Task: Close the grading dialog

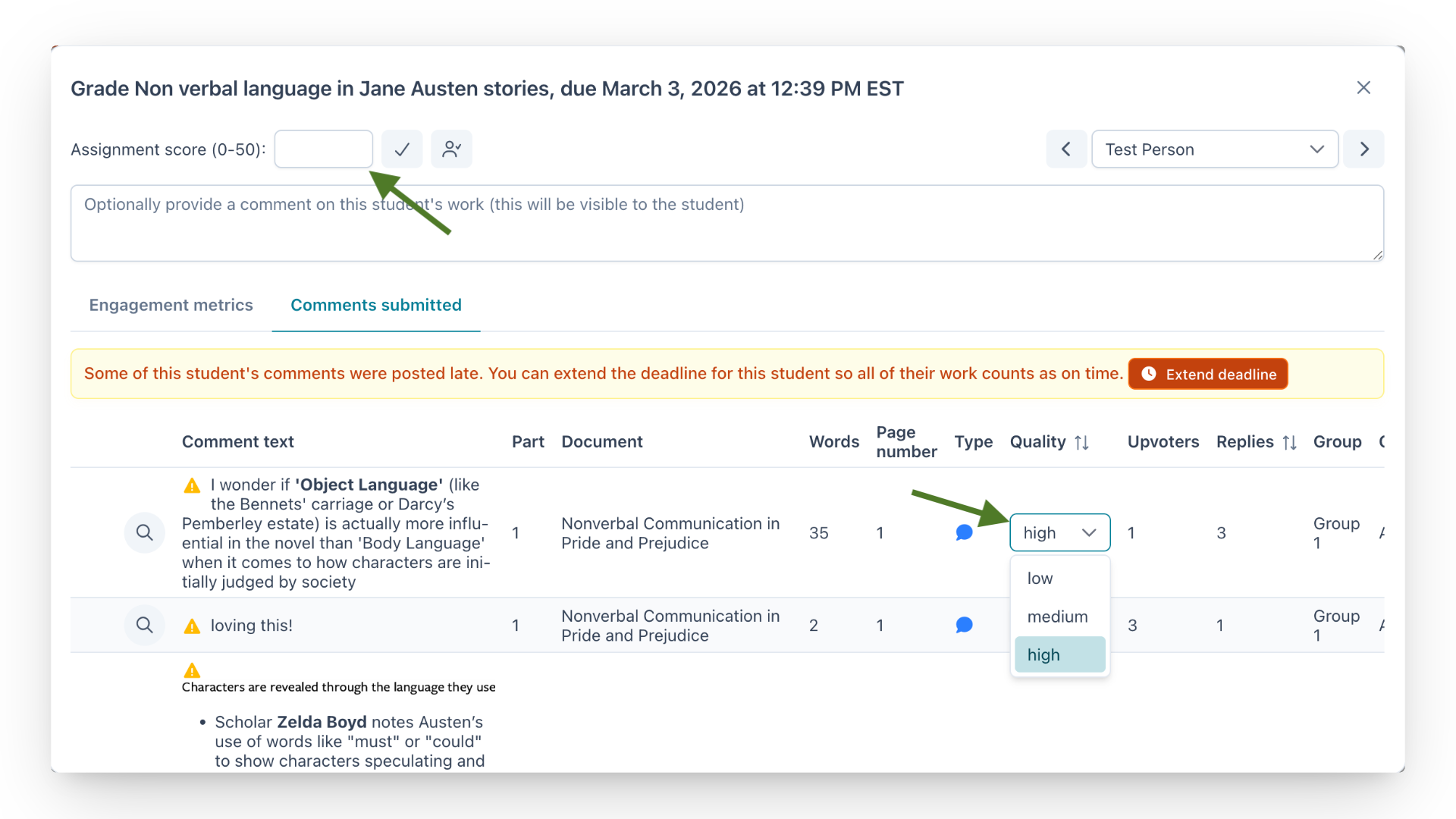Action: pos(1363,88)
